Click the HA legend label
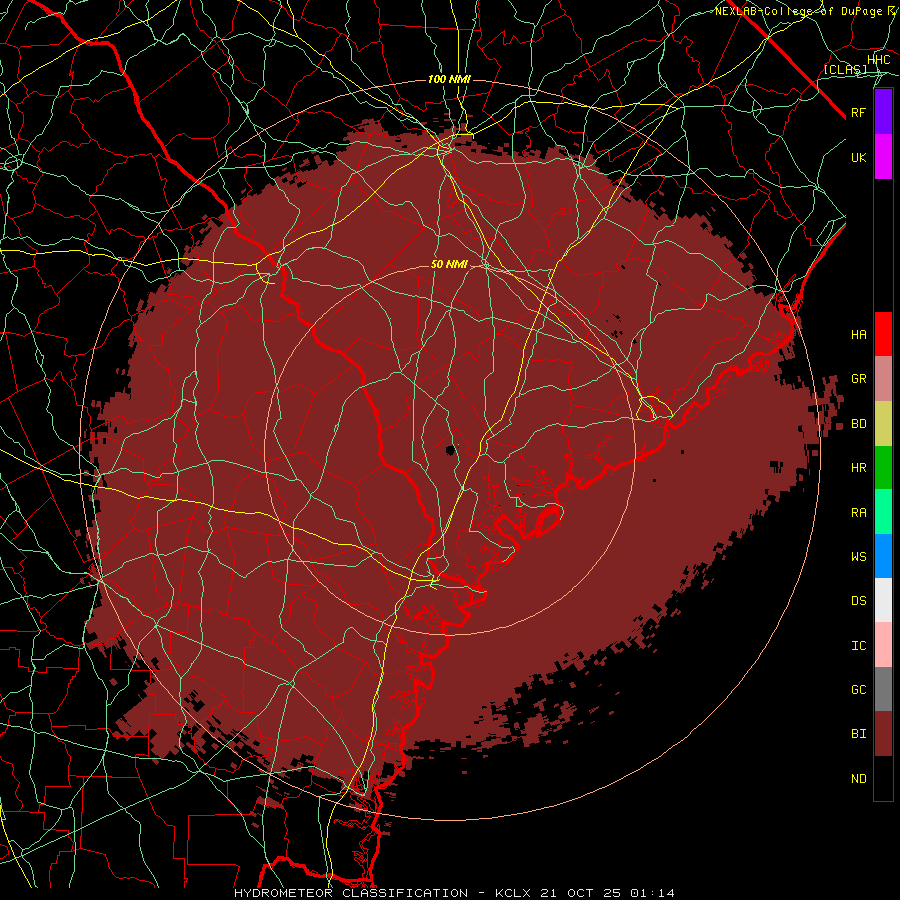Image resolution: width=900 pixels, height=900 pixels. [858, 334]
